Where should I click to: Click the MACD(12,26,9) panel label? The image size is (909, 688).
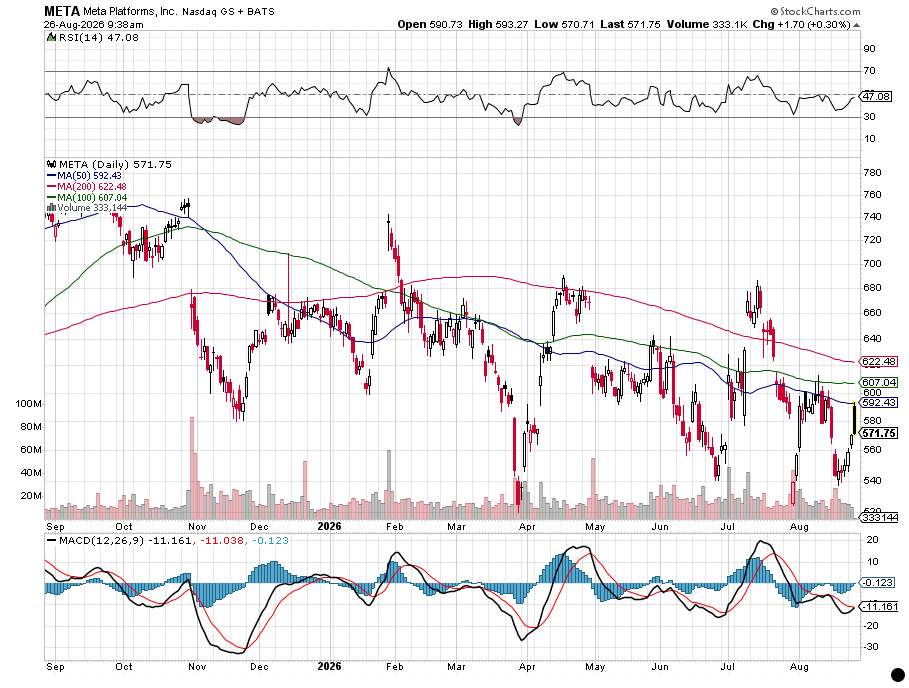(101, 541)
